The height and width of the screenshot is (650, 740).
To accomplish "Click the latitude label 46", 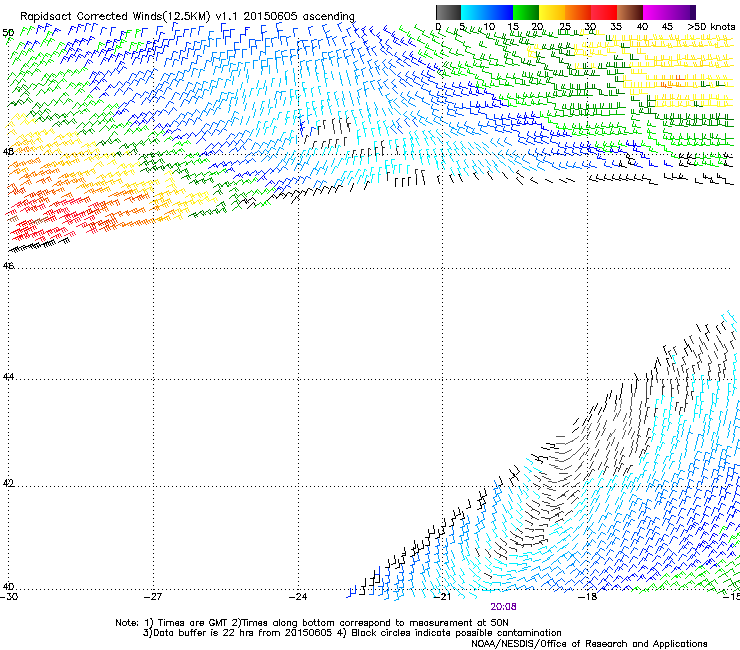I will (x=8, y=266).
